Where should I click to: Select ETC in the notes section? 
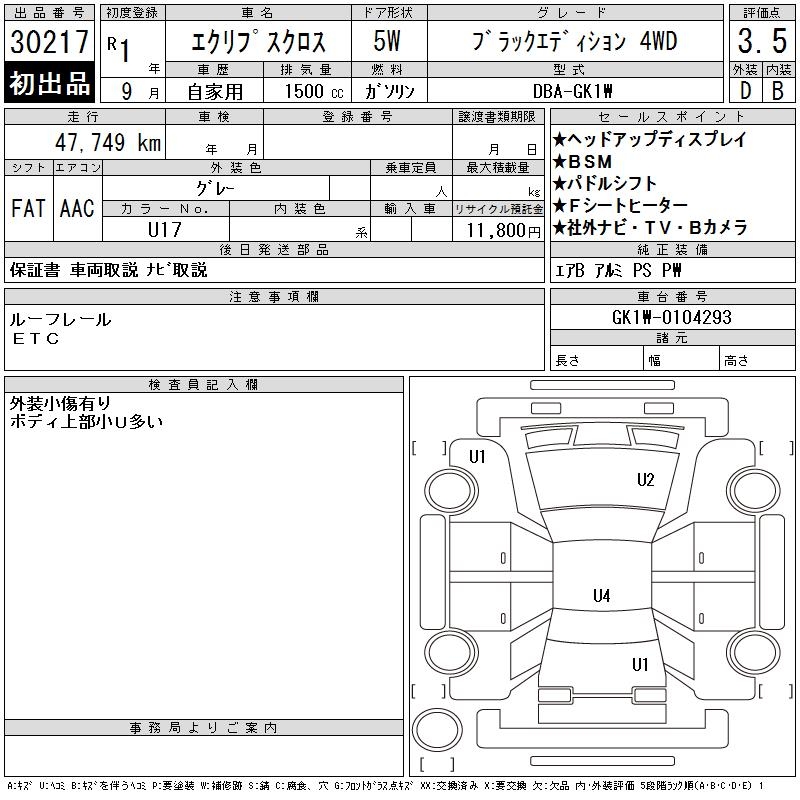coord(36,339)
